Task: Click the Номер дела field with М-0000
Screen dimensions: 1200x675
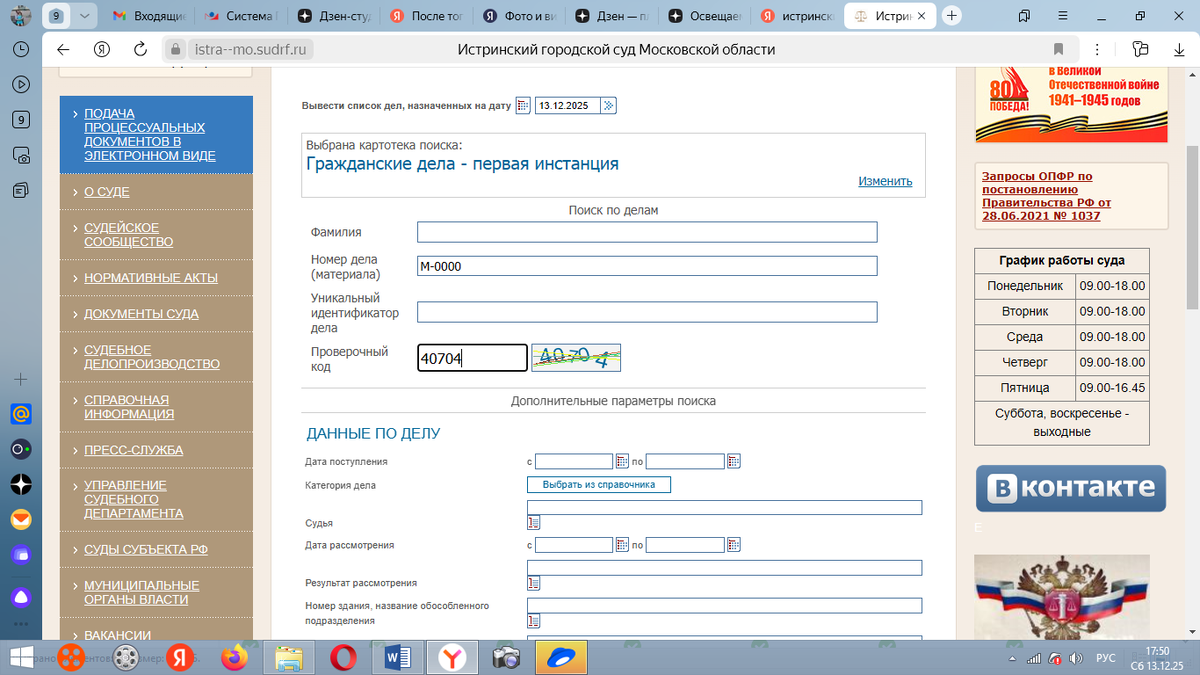Action: pos(647,266)
